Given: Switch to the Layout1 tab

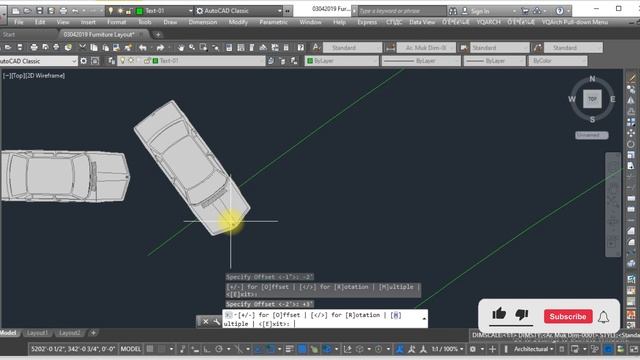Looking at the screenshot, I should 37,333.
